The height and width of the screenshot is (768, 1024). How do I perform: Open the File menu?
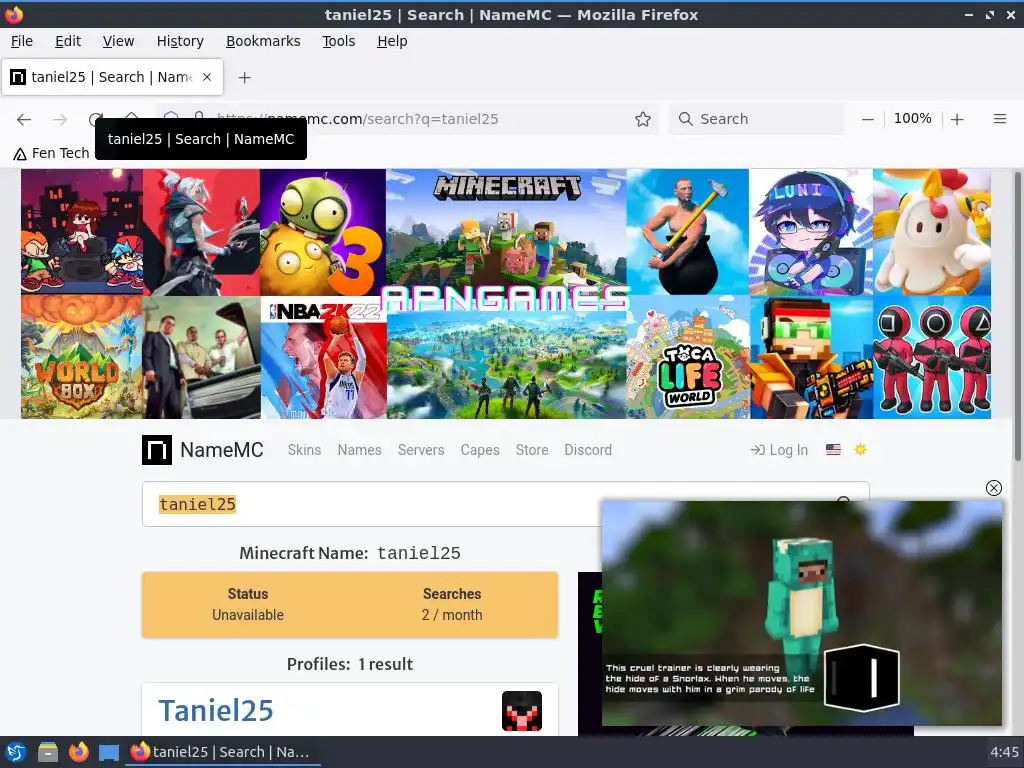[22, 41]
